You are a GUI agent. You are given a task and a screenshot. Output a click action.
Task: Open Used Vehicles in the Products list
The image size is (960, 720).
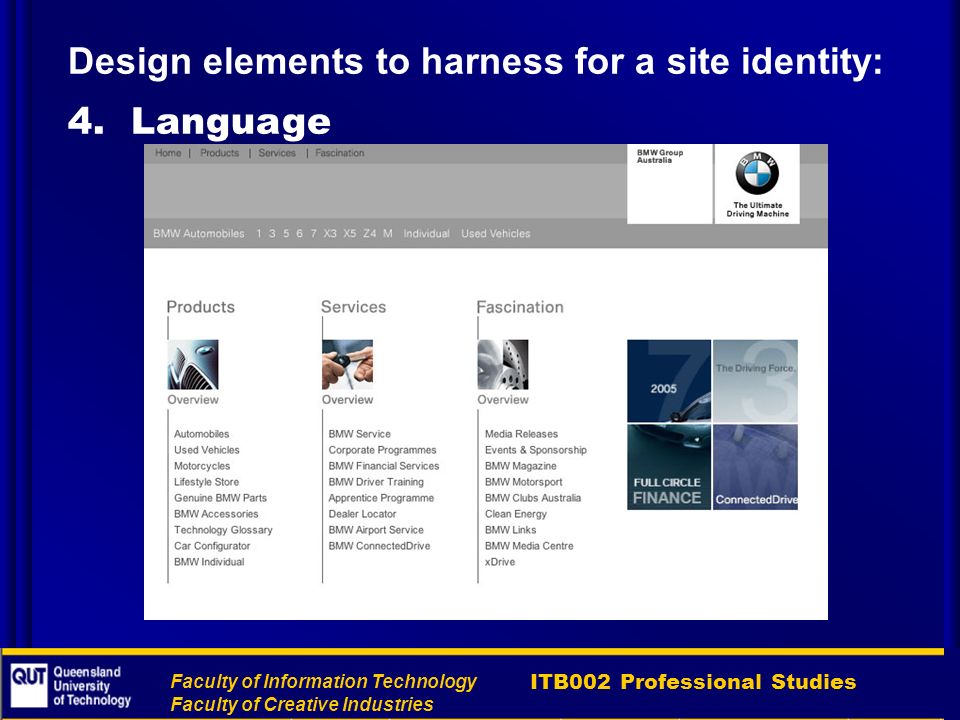tap(207, 450)
